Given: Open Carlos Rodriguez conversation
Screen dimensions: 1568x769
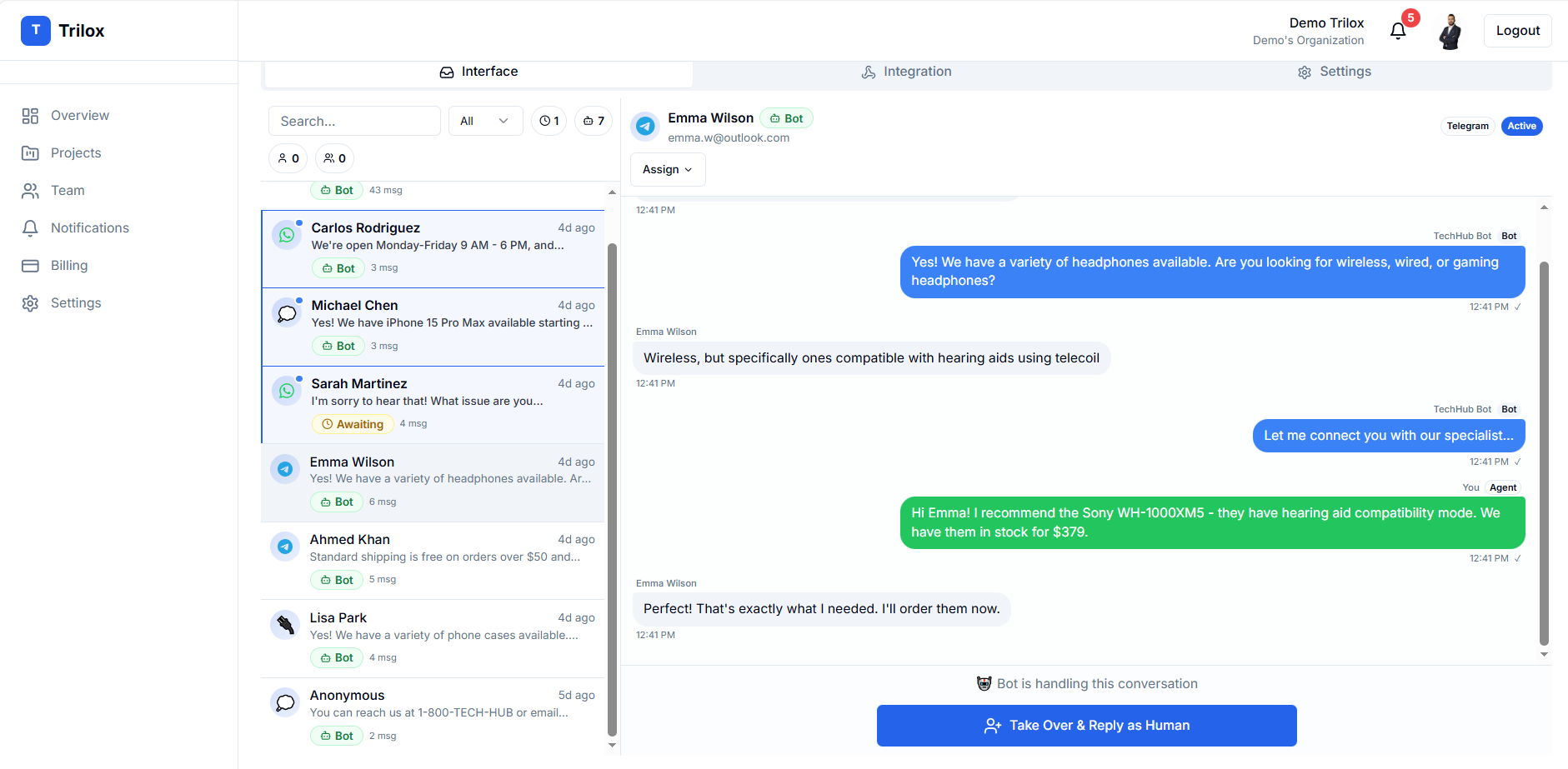Looking at the screenshot, I should point(433,249).
